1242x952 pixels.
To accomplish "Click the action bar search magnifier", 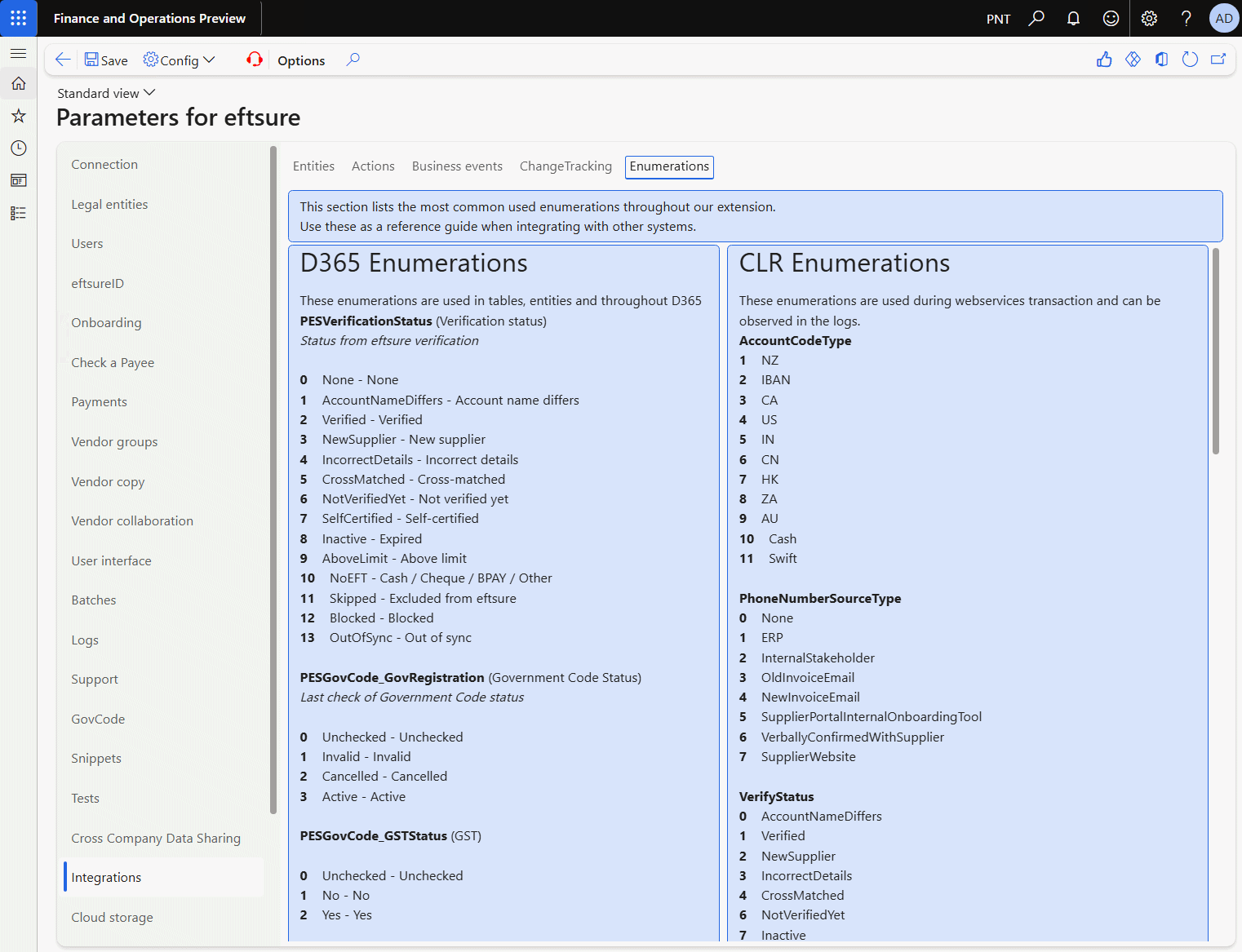I will point(353,60).
